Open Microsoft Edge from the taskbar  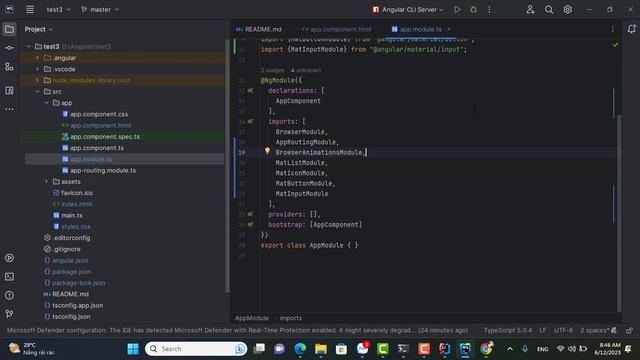click(x=300, y=349)
